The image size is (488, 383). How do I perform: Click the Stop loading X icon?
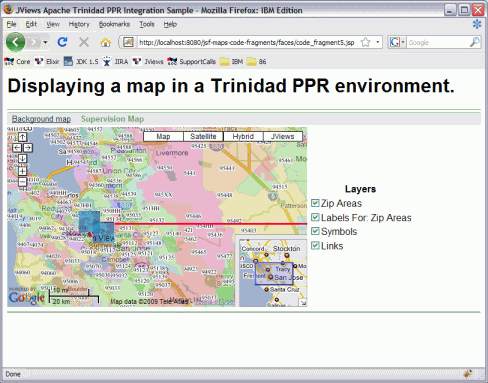pyautogui.click(x=84, y=42)
